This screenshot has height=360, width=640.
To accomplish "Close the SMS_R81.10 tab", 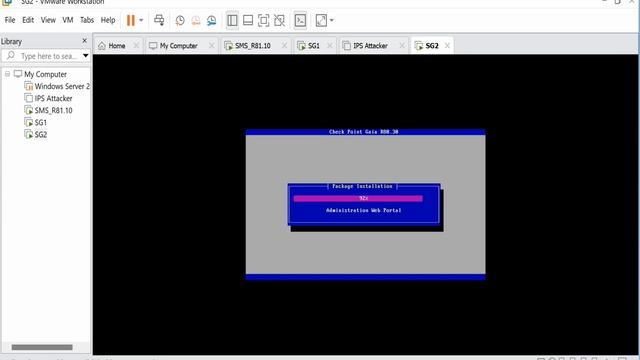I will pos(284,46).
